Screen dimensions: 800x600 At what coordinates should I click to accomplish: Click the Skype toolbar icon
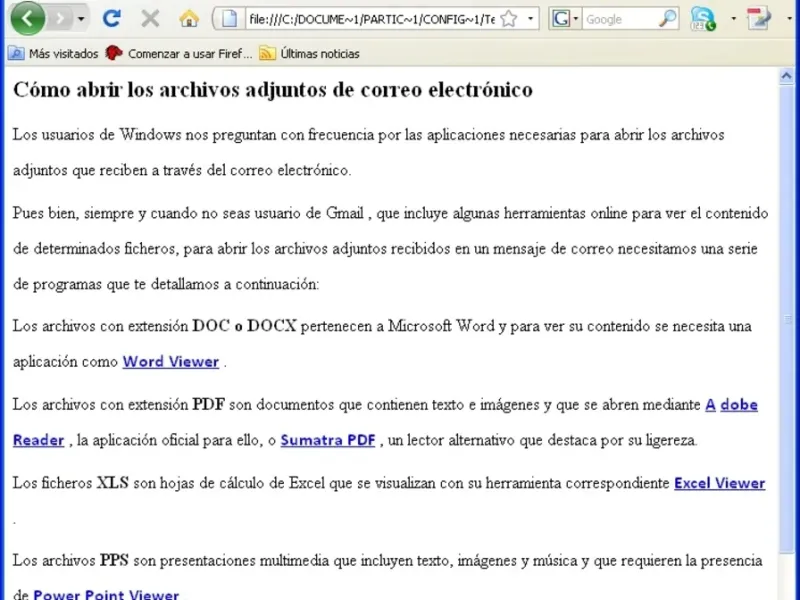click(x=703, y=19)
